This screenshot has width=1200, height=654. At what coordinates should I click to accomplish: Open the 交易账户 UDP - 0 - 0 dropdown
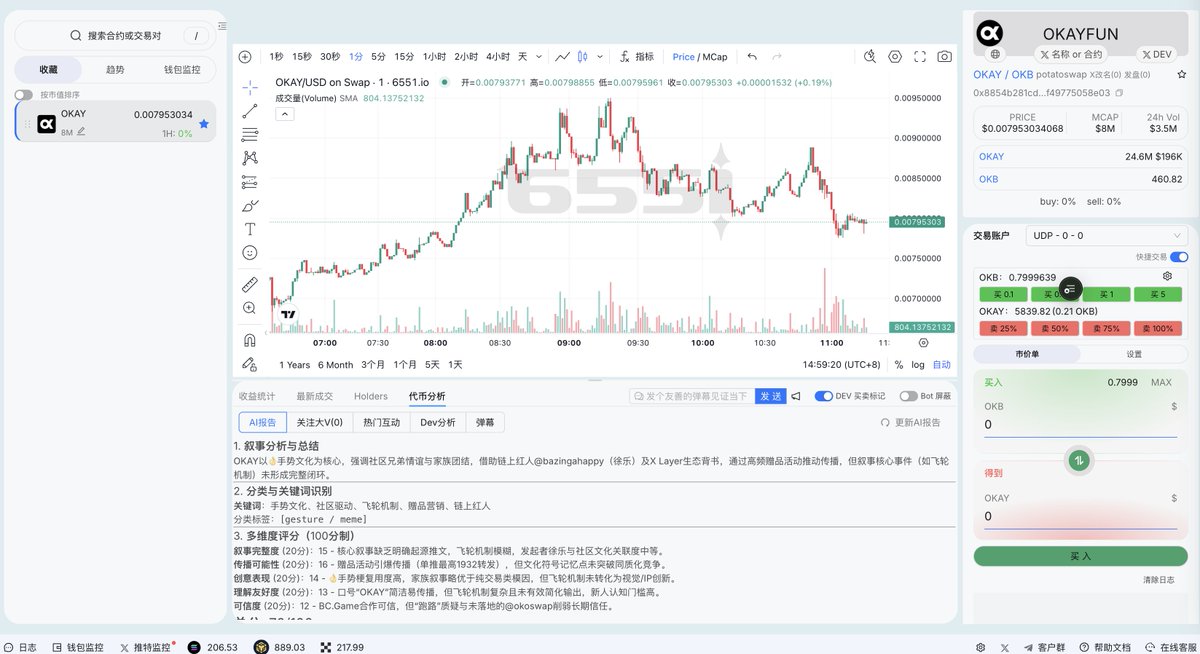1106,236
